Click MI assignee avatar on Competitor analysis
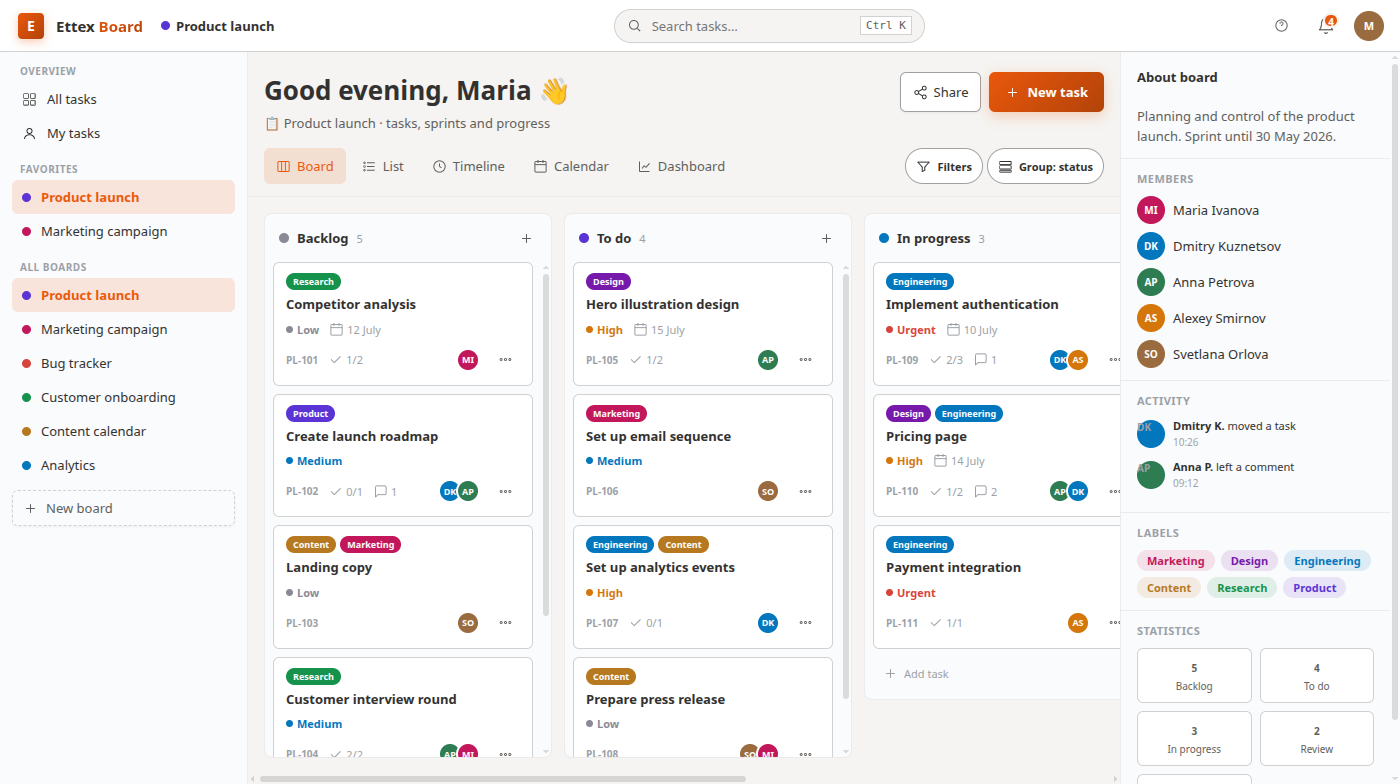Viewport: 1400px width, 784px height. (x=468, y=360)
